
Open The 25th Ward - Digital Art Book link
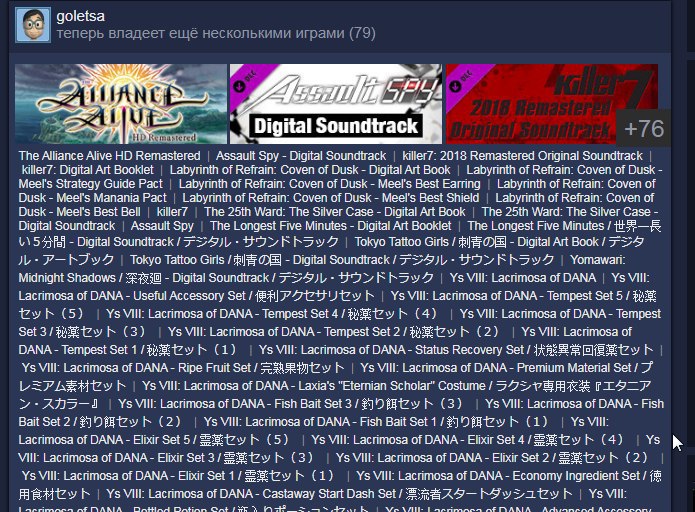click(x=335, y=212)
